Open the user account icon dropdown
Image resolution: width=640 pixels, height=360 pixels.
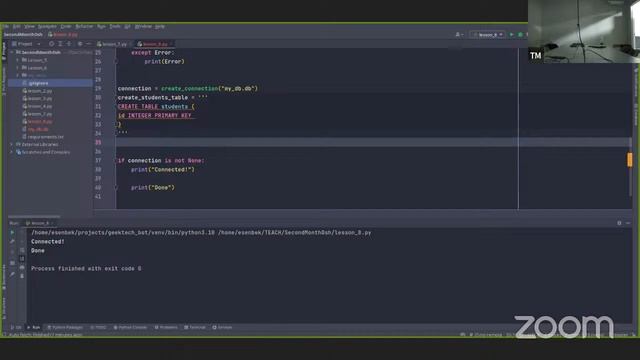click(x=459, y=35)
